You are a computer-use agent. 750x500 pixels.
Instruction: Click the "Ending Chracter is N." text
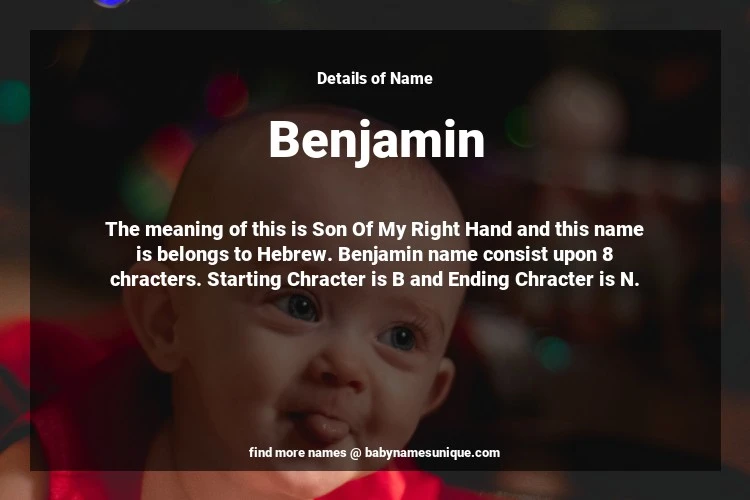click(543, 279)
